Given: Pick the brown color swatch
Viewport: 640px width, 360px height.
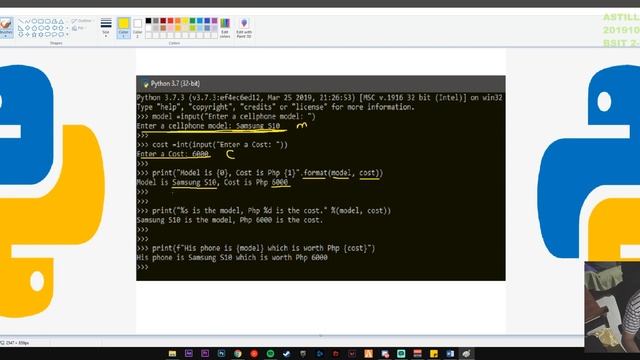Looking at the screenshot, I should (x=163, y=28).
